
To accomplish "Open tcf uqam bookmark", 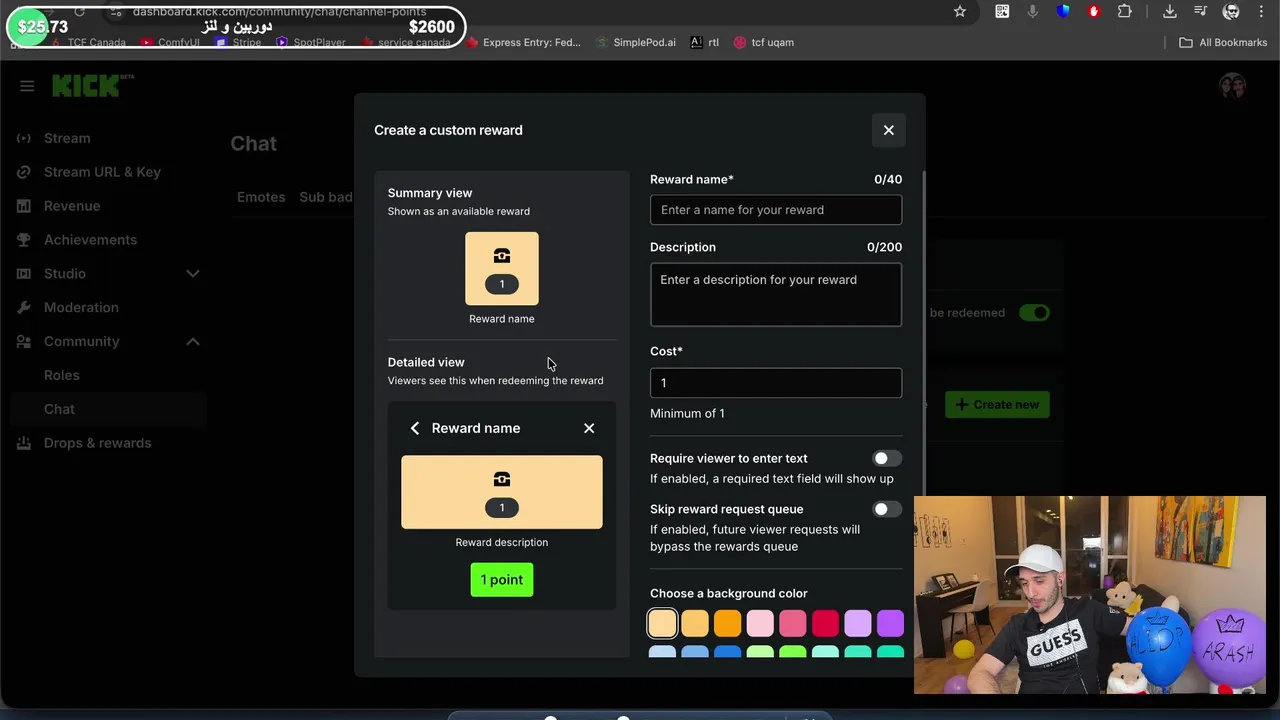I will click(x=764, y=43).
